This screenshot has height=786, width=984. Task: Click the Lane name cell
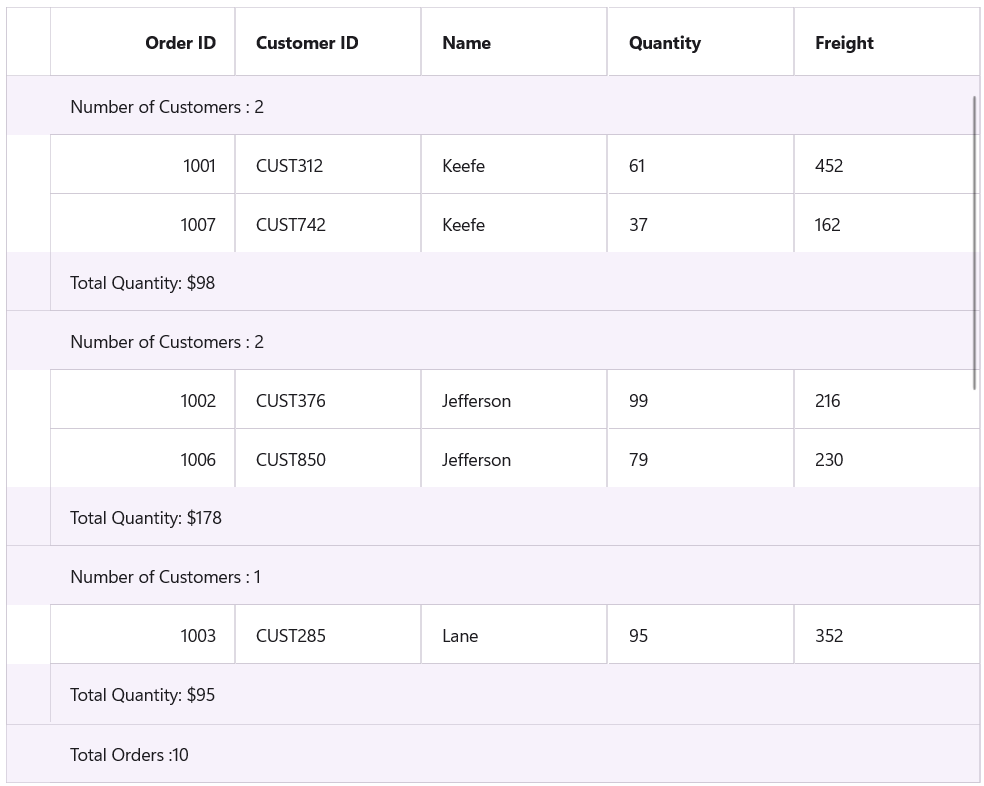click(460, 635)
